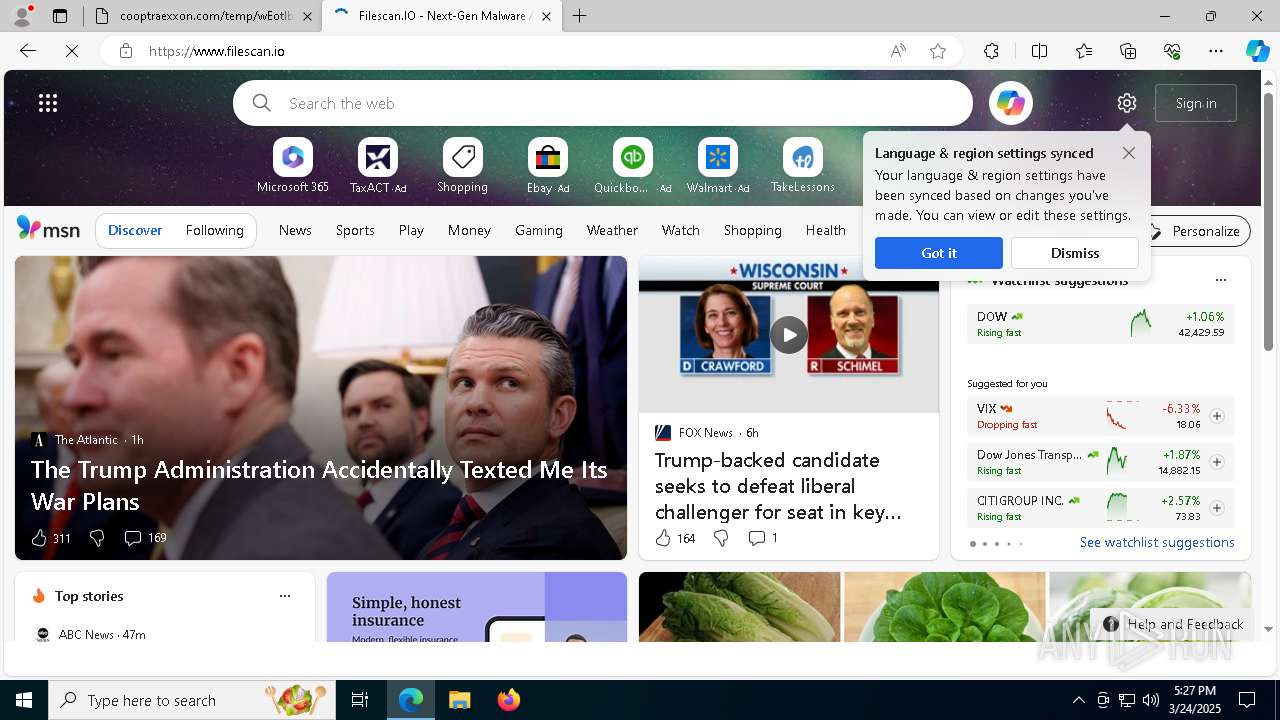Open the DOW stock row
1280x720 pixels.
(x=1101, y=324)
